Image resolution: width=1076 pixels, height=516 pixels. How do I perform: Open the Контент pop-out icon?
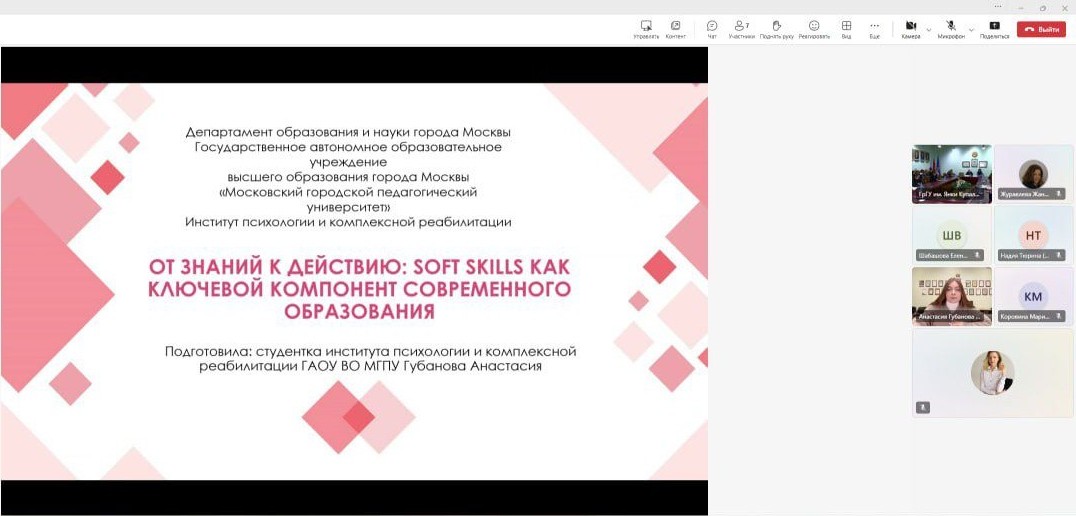[675, 28]
